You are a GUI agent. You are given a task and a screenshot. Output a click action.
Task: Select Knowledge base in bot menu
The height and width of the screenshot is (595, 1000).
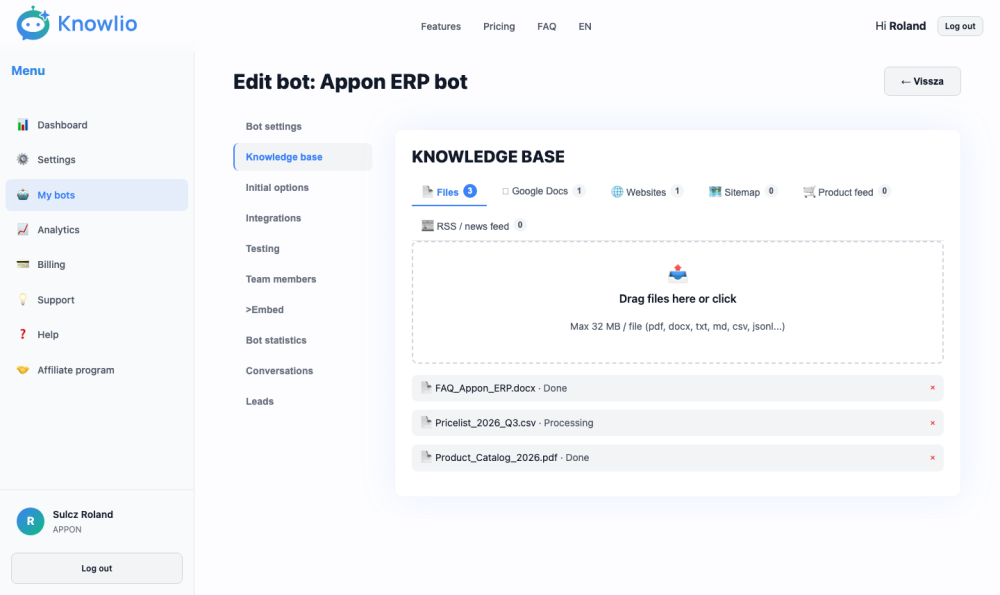[x=303, y=157]
